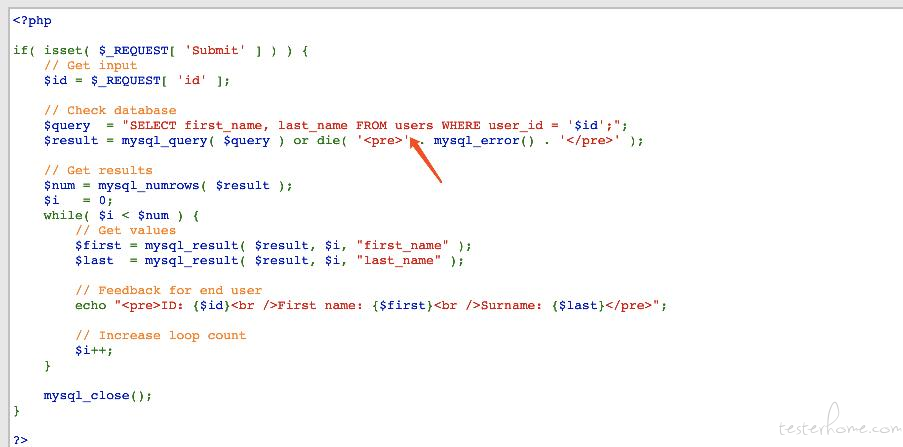The width and height of the screenshot is (903, 447).
Task: Click the '// Get values' comment
Action: point(126,230)
